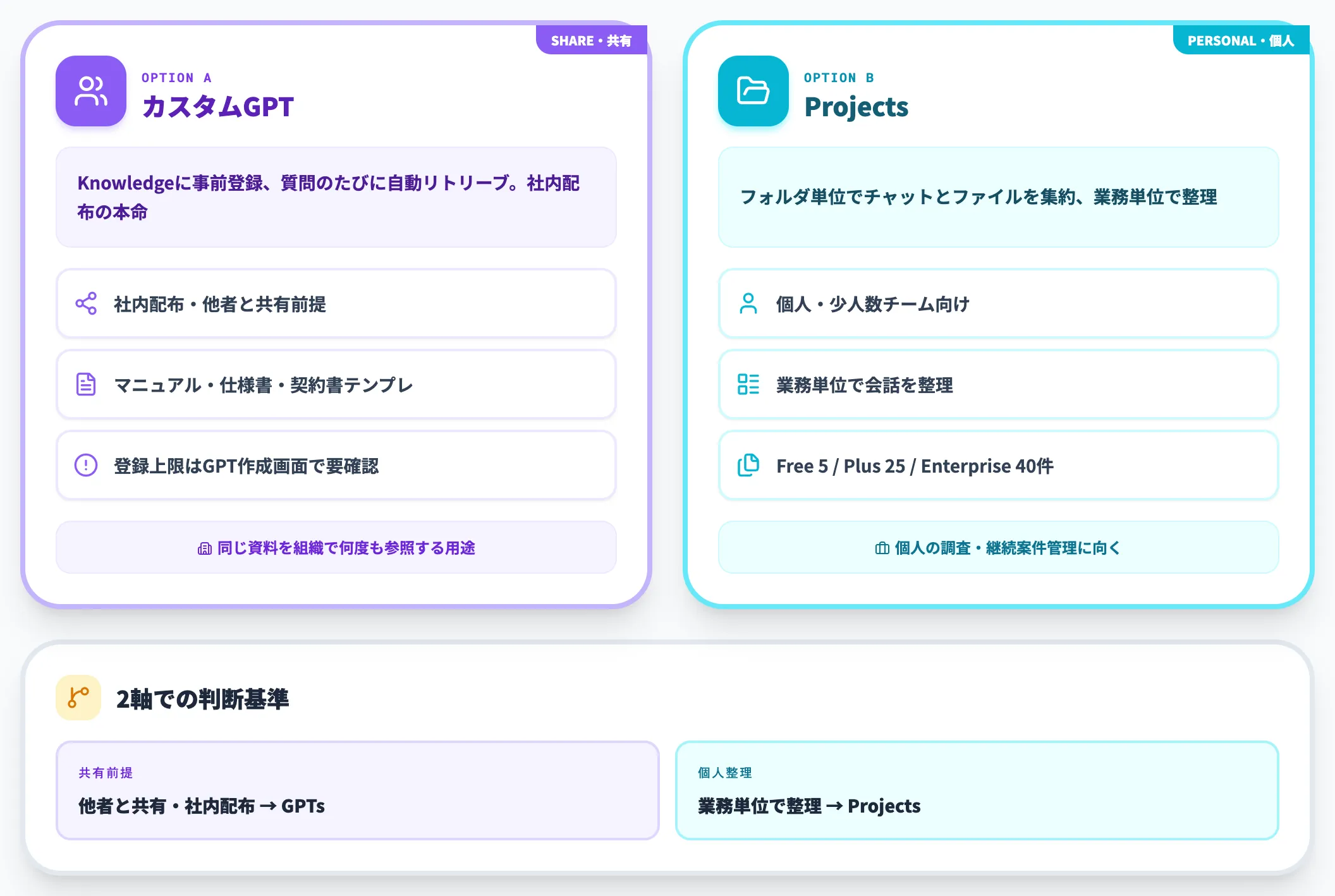The image size is (1335, 896).
Task: Click the building icon before 同じ資料を組織で
Action: pyautogui.click(x=204, y=548)
